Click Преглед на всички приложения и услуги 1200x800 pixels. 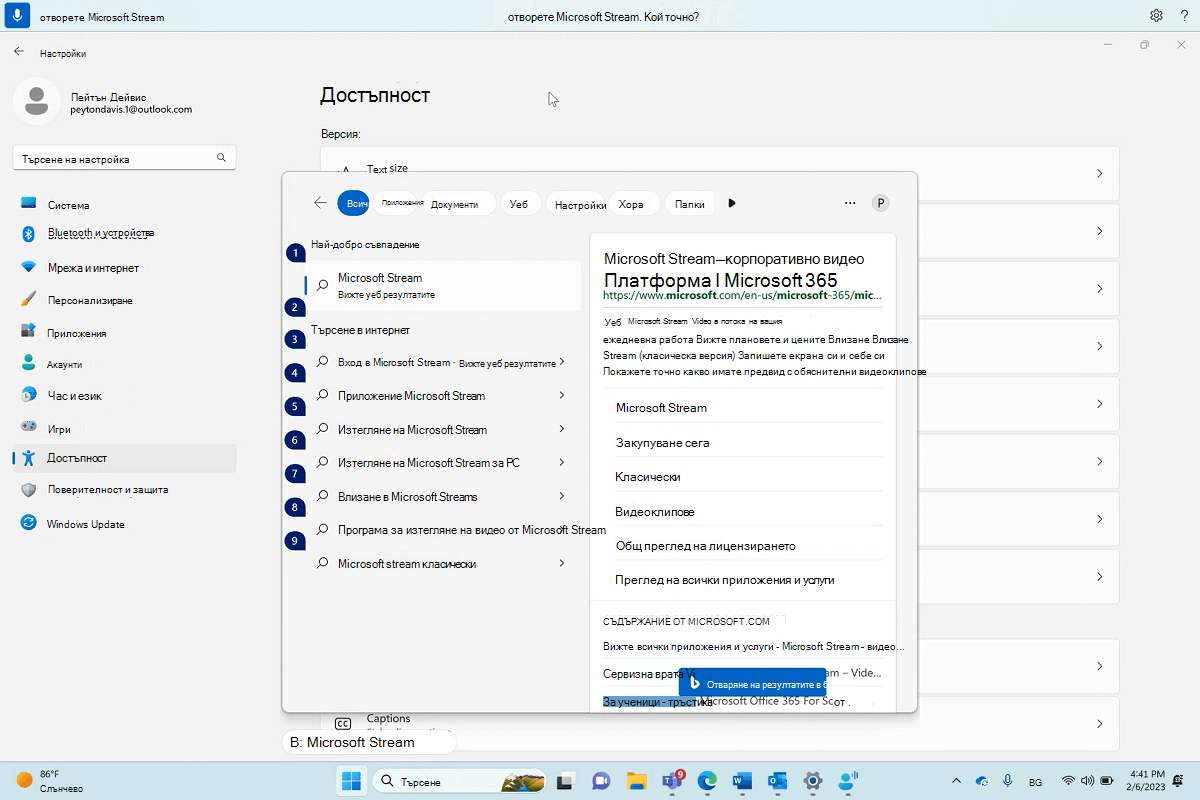(x=725, y=580)
